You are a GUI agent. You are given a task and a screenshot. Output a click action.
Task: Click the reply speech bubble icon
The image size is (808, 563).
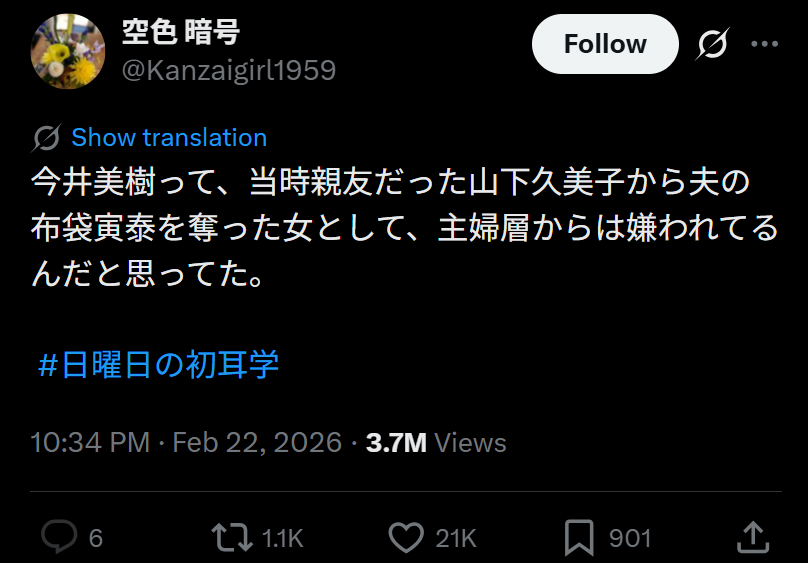coord(59,538)
